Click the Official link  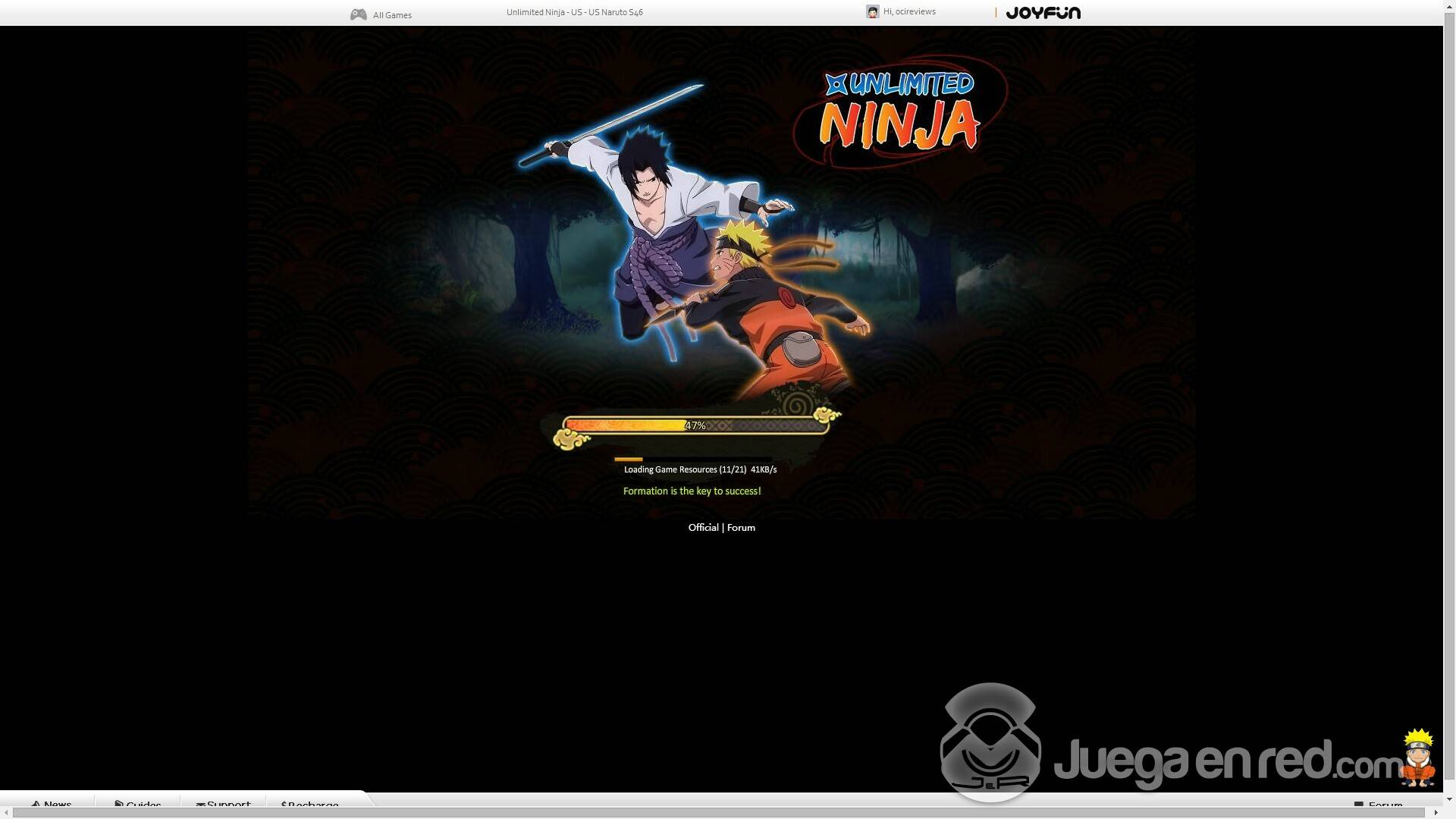pyautogui.click(x=703, y=527)
